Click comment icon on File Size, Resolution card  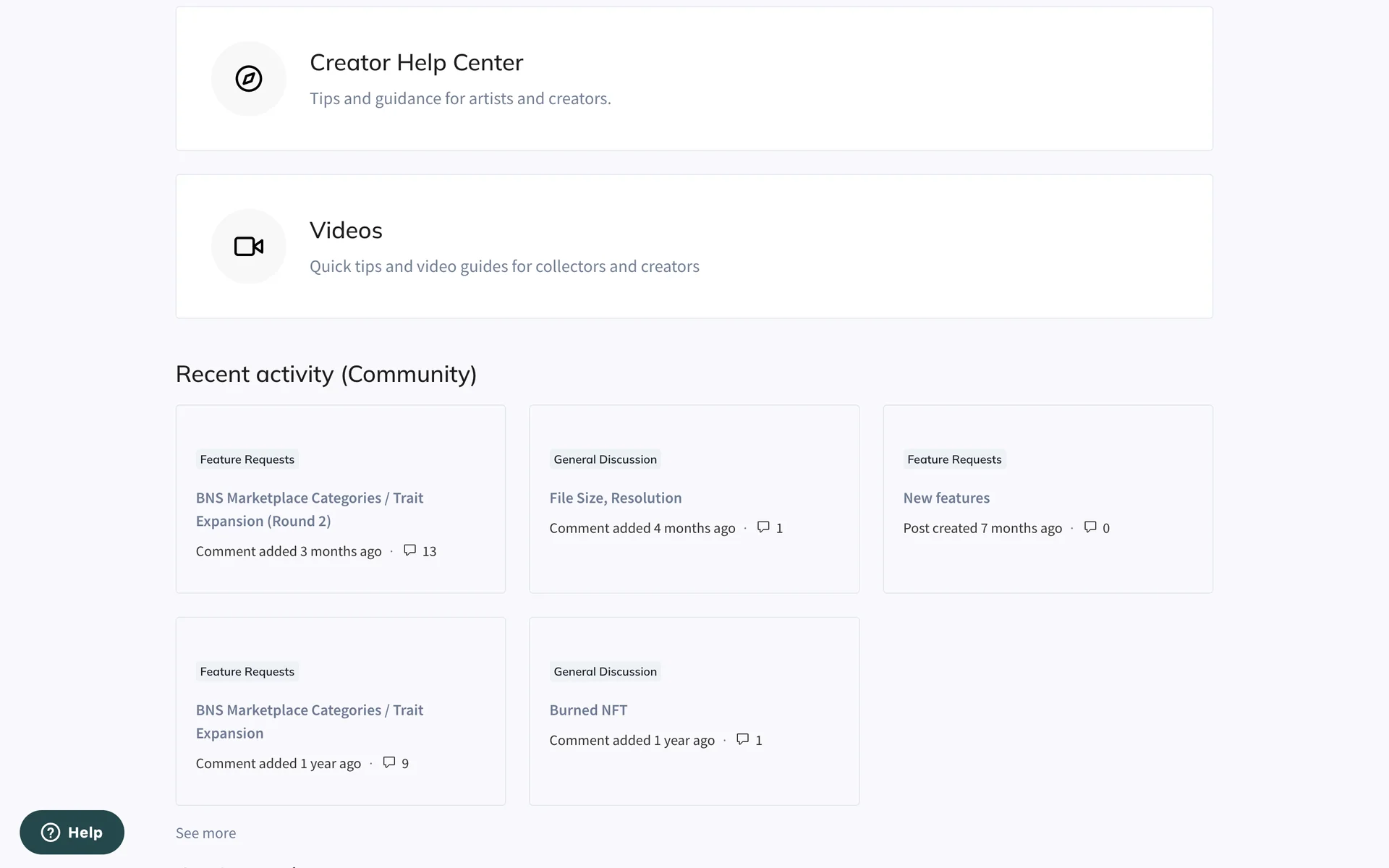763,527
